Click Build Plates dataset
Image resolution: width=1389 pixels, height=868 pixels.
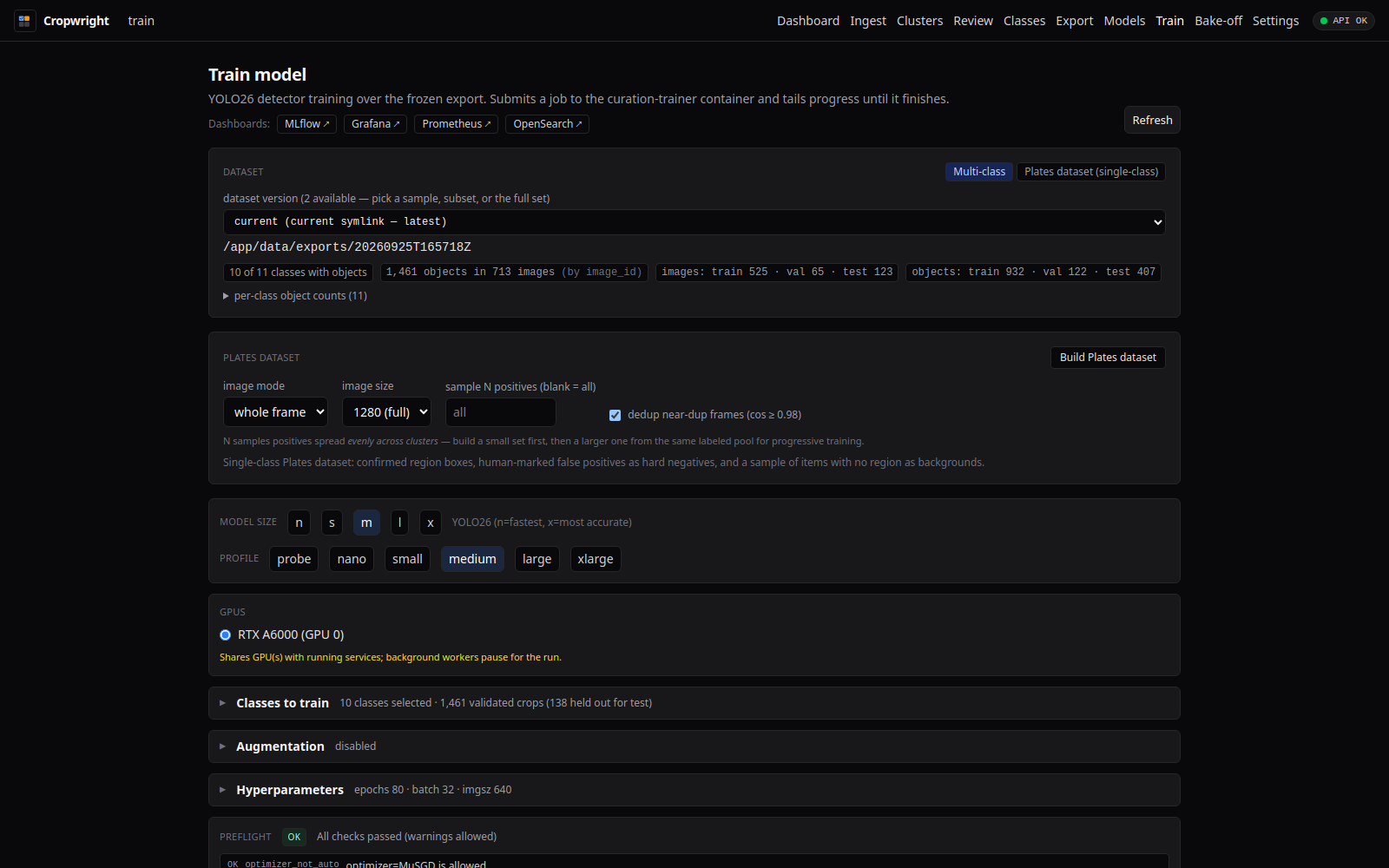(x=1108, y=358)
